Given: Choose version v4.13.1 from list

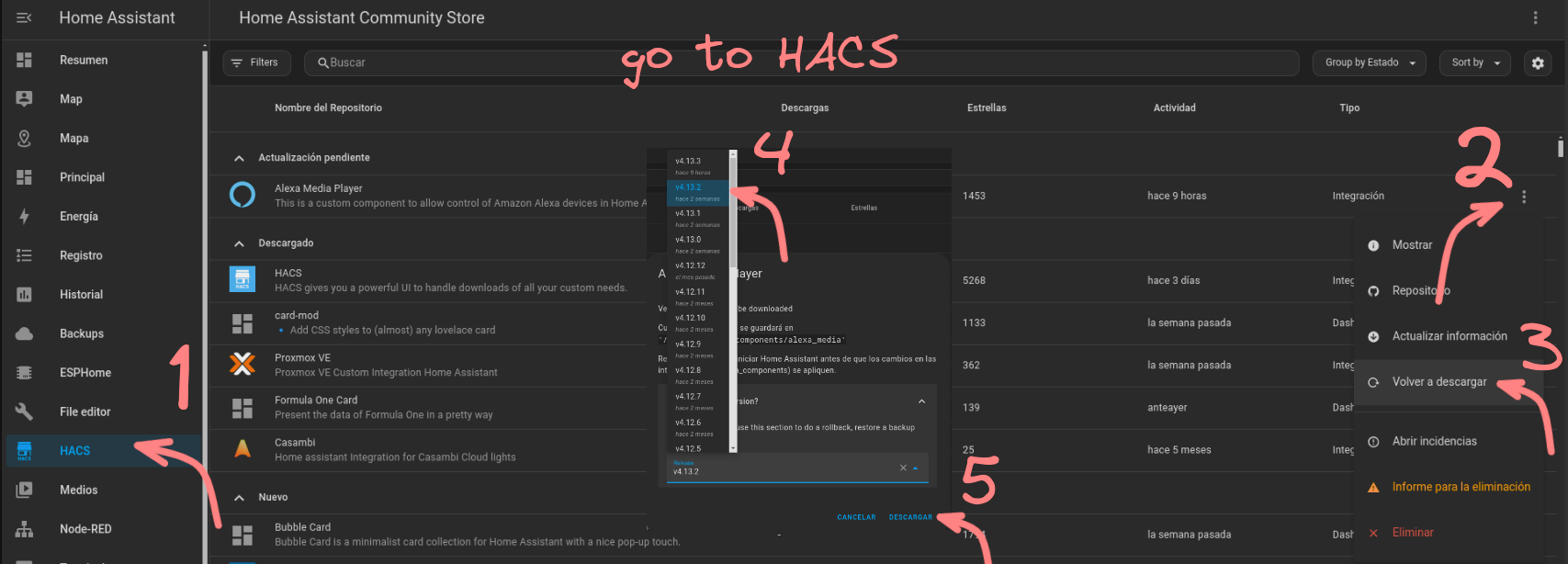Looking at the screenshot, I should (x=698, y=218).
